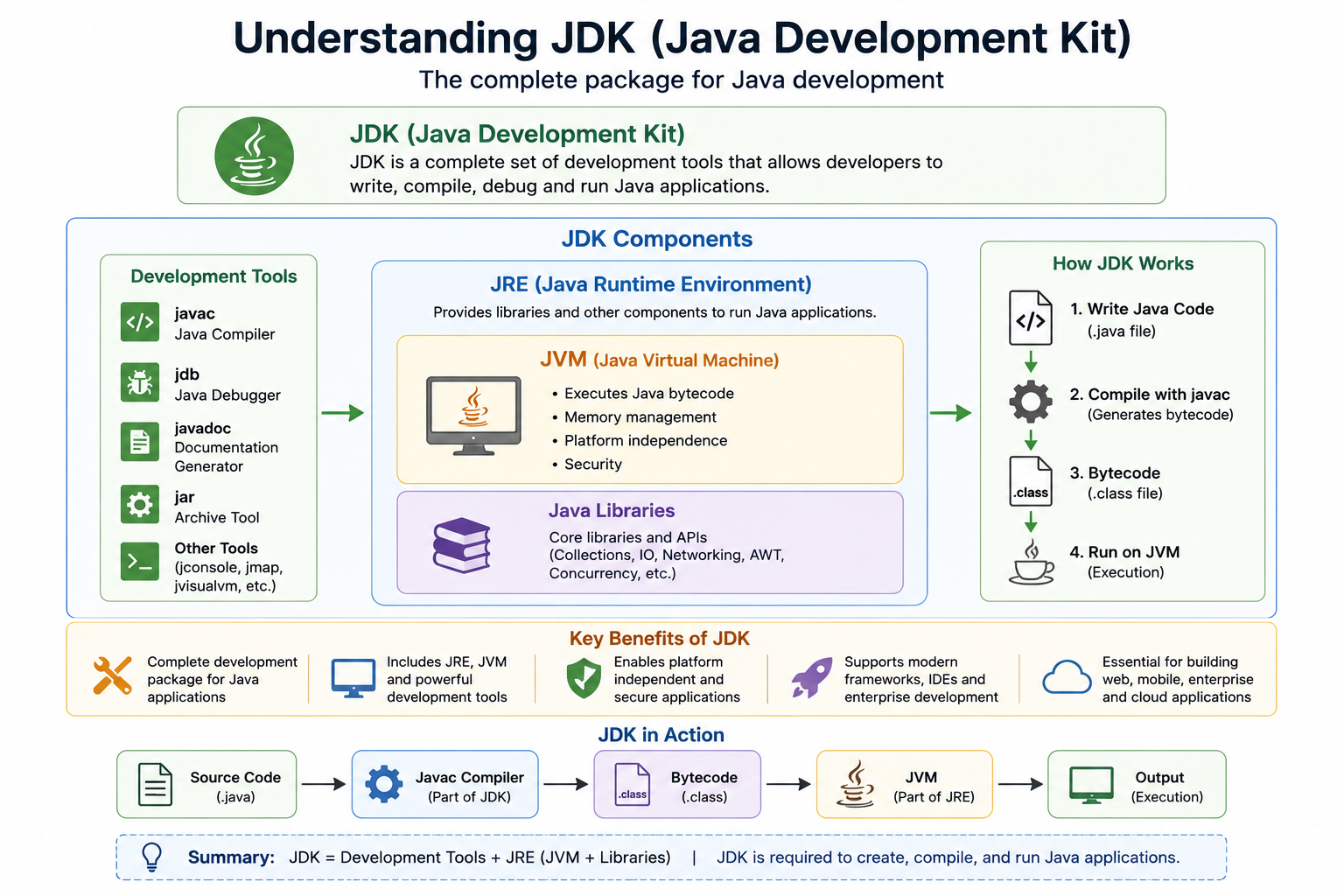Image resolution: width=1344 pixels, height=896 pixels.
Task: Click the purple stacked books icon
Action: 462,545
